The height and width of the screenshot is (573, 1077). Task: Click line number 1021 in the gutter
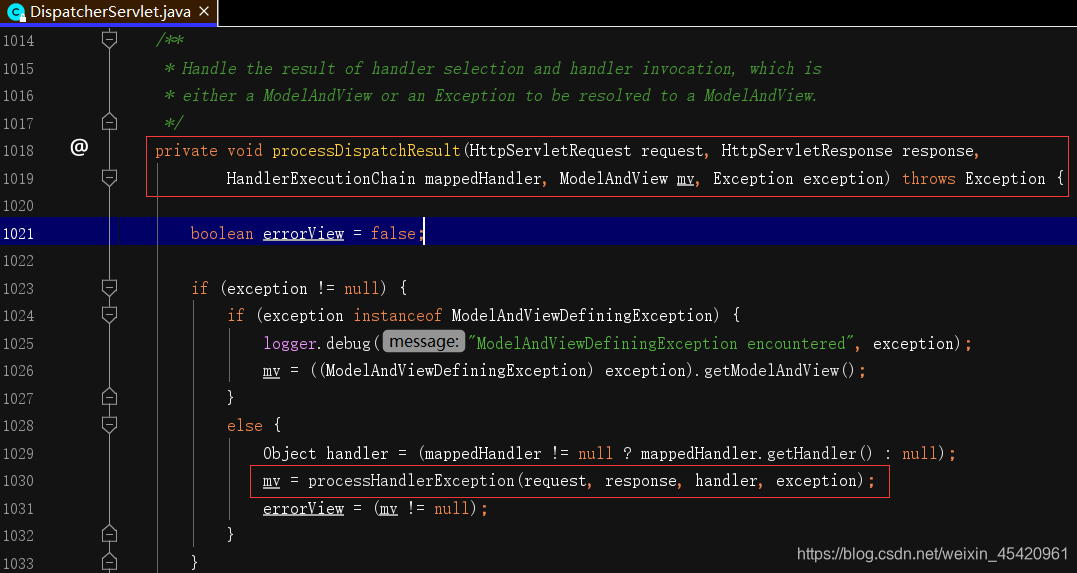[18, 234]
